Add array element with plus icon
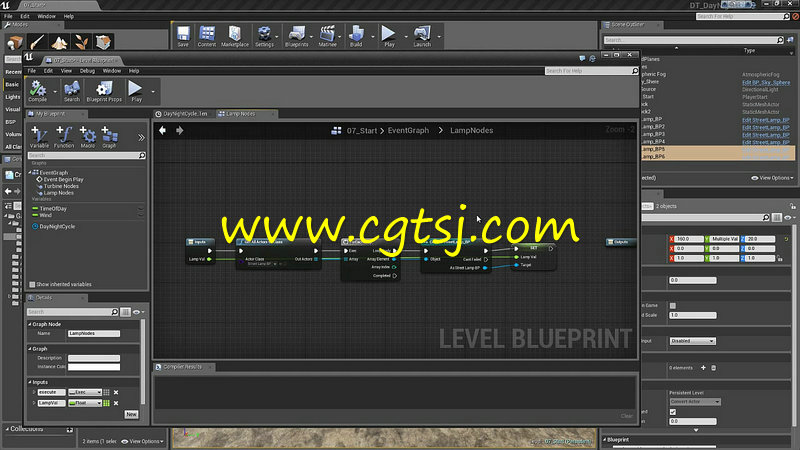This screenshot has height=450, width=800. (x=703, y=368)
